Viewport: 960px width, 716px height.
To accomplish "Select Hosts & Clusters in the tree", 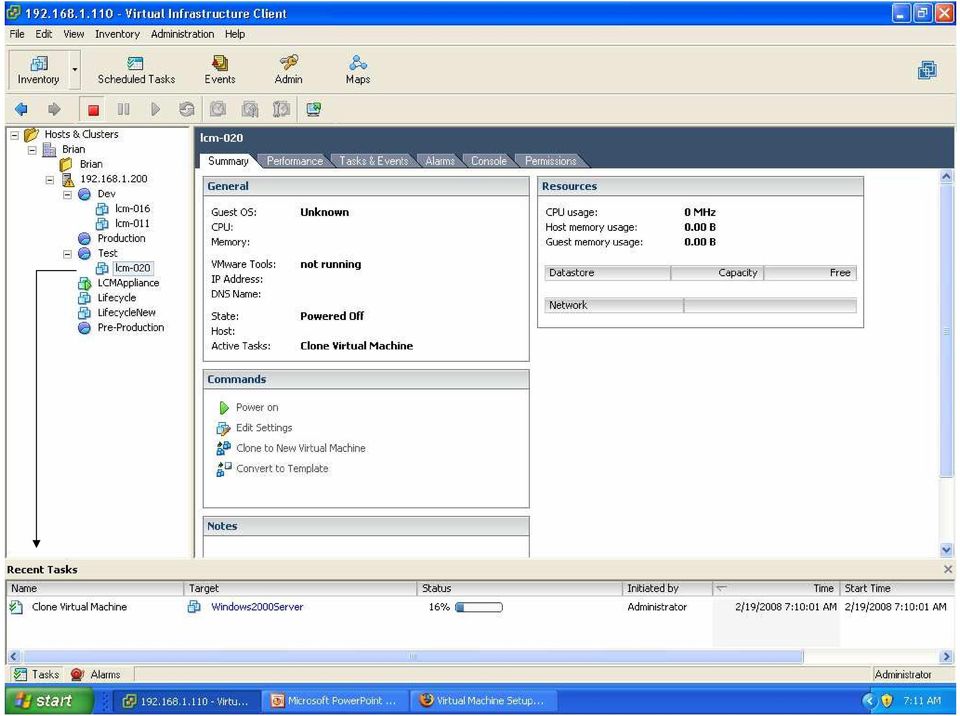I will point(81,134).
